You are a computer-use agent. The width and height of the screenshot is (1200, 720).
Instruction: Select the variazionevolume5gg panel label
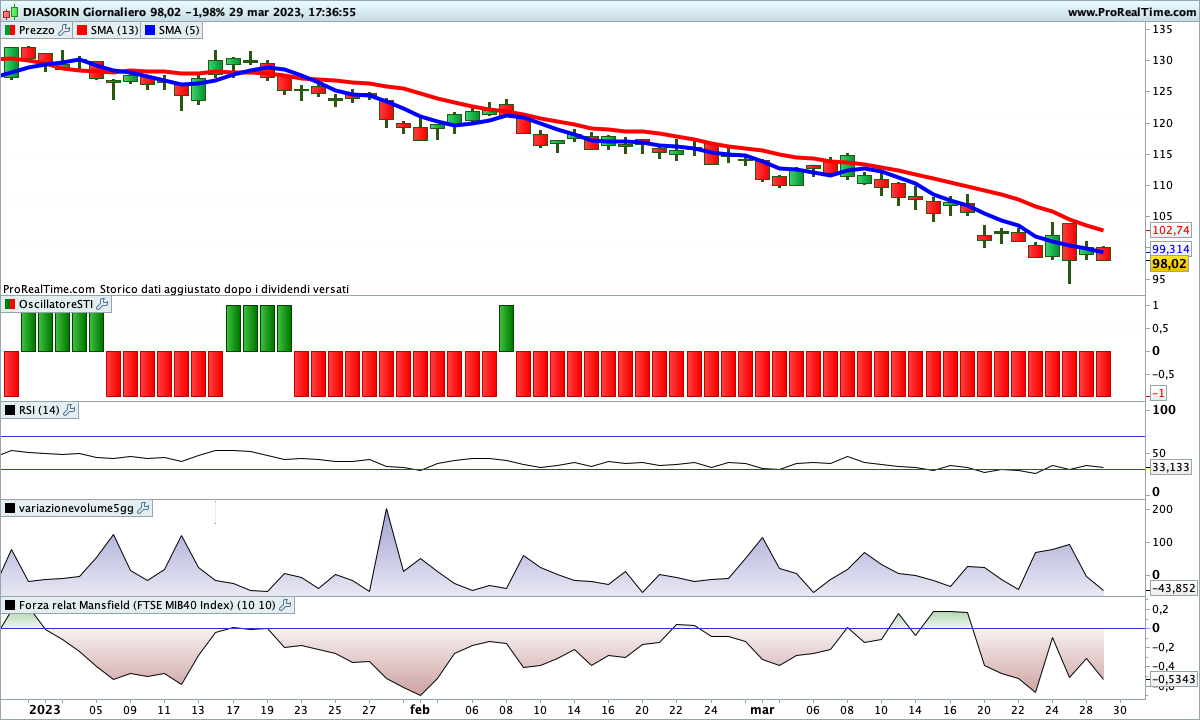77,508
